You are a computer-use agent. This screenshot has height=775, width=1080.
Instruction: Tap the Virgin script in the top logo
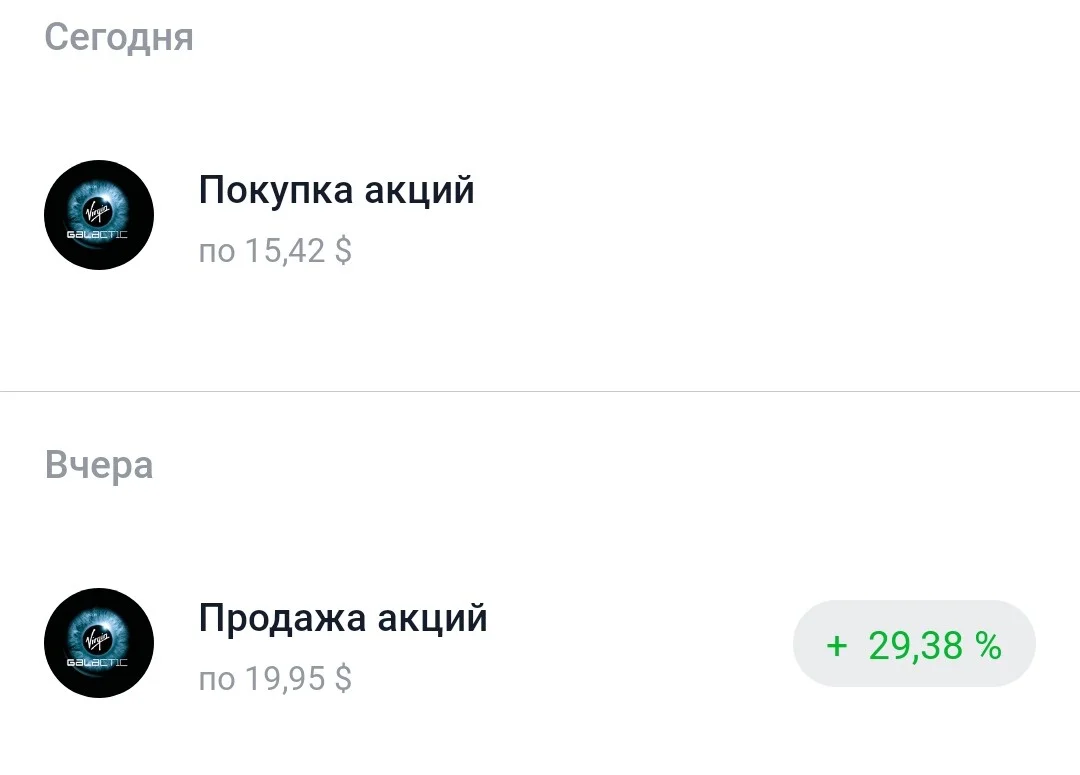coord(96,211)
